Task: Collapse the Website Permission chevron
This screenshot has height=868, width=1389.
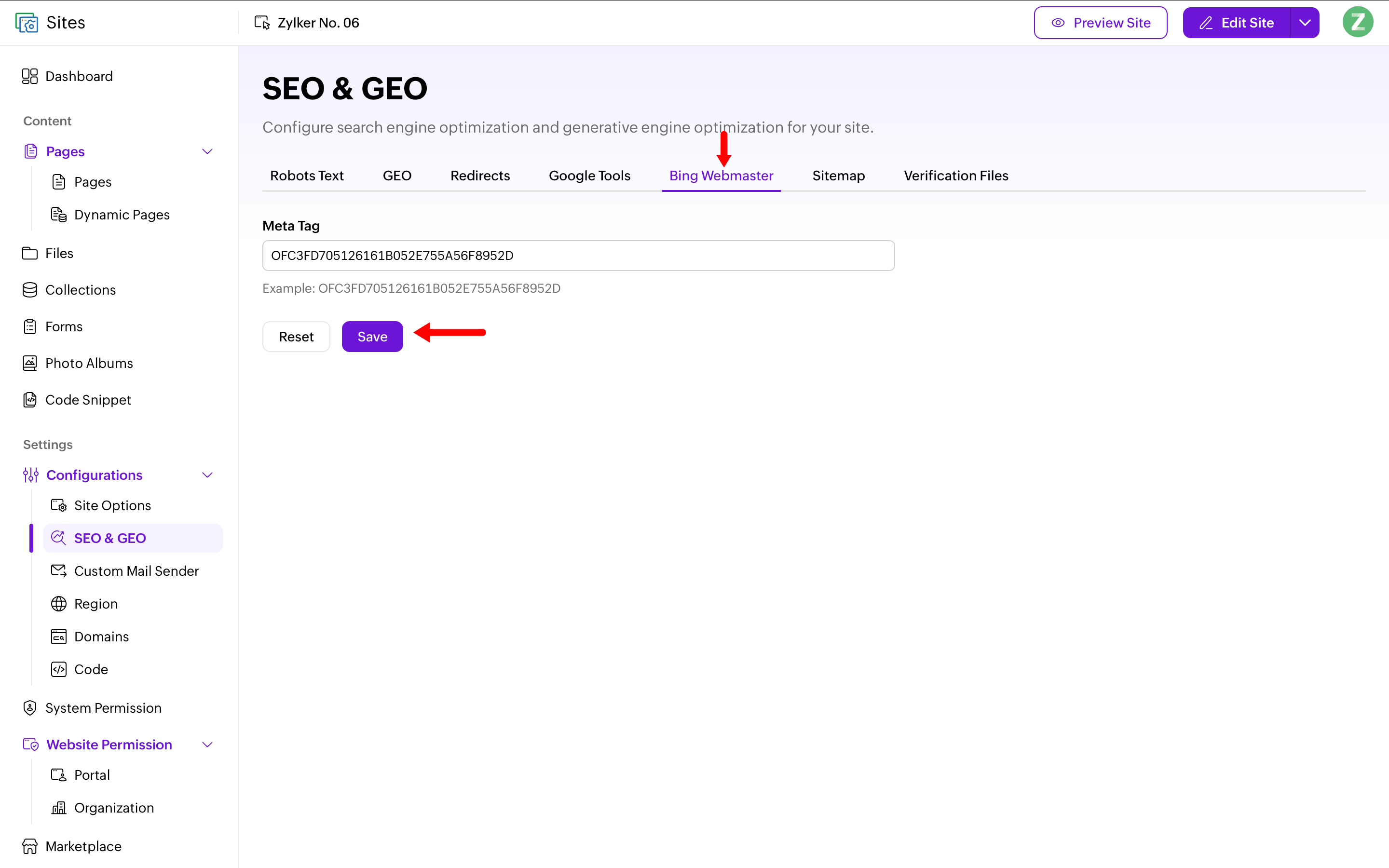Action: click(x=208, y=745)
